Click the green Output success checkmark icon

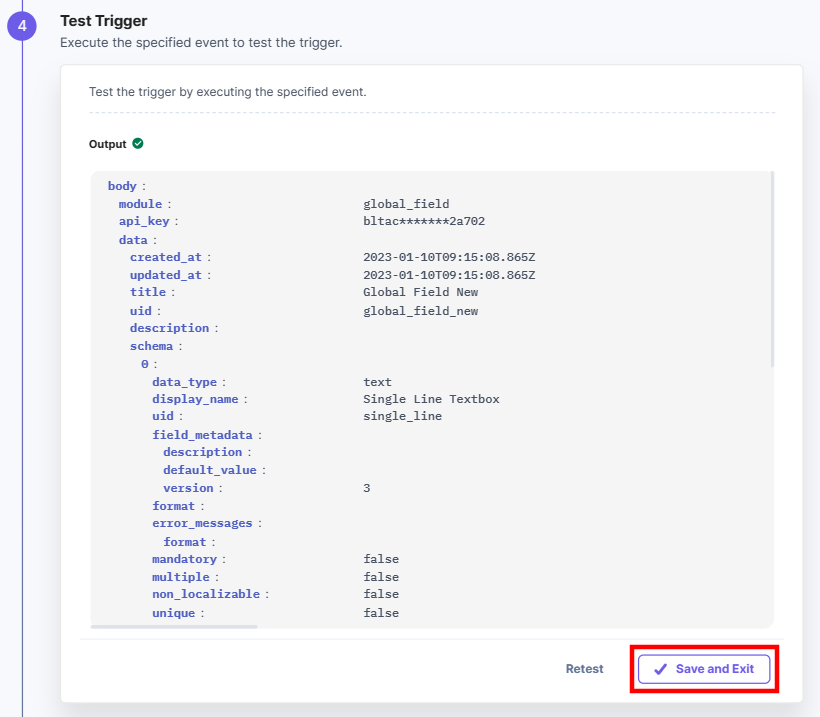tap(138, 143)
